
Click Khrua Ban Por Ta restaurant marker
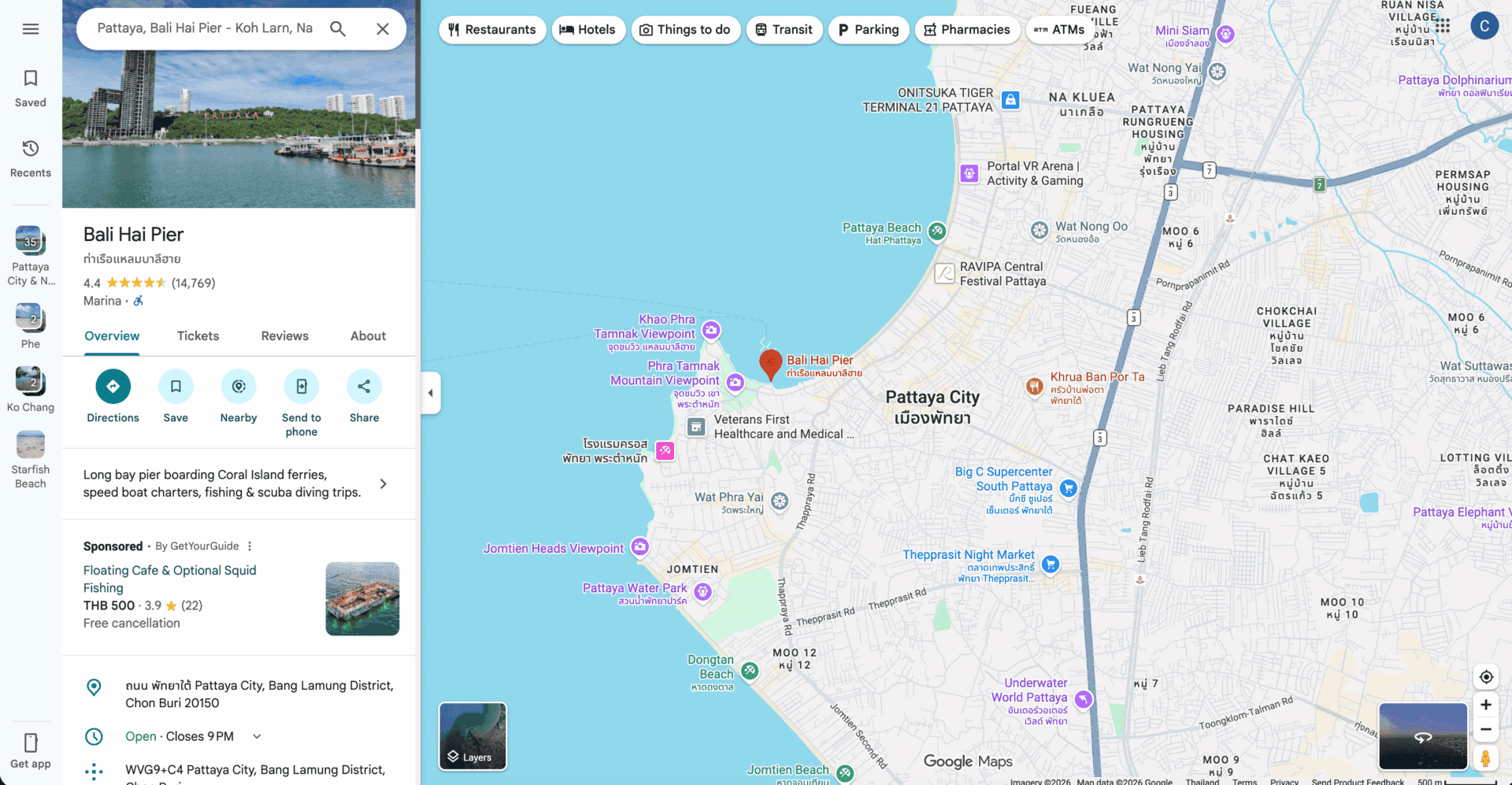pyautogui.click(x=1034, y=387)
